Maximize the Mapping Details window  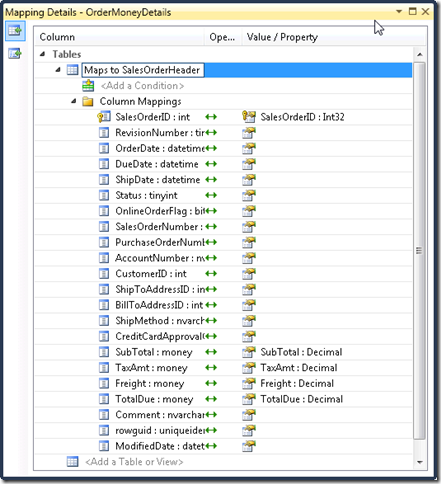tap(412, 12)
